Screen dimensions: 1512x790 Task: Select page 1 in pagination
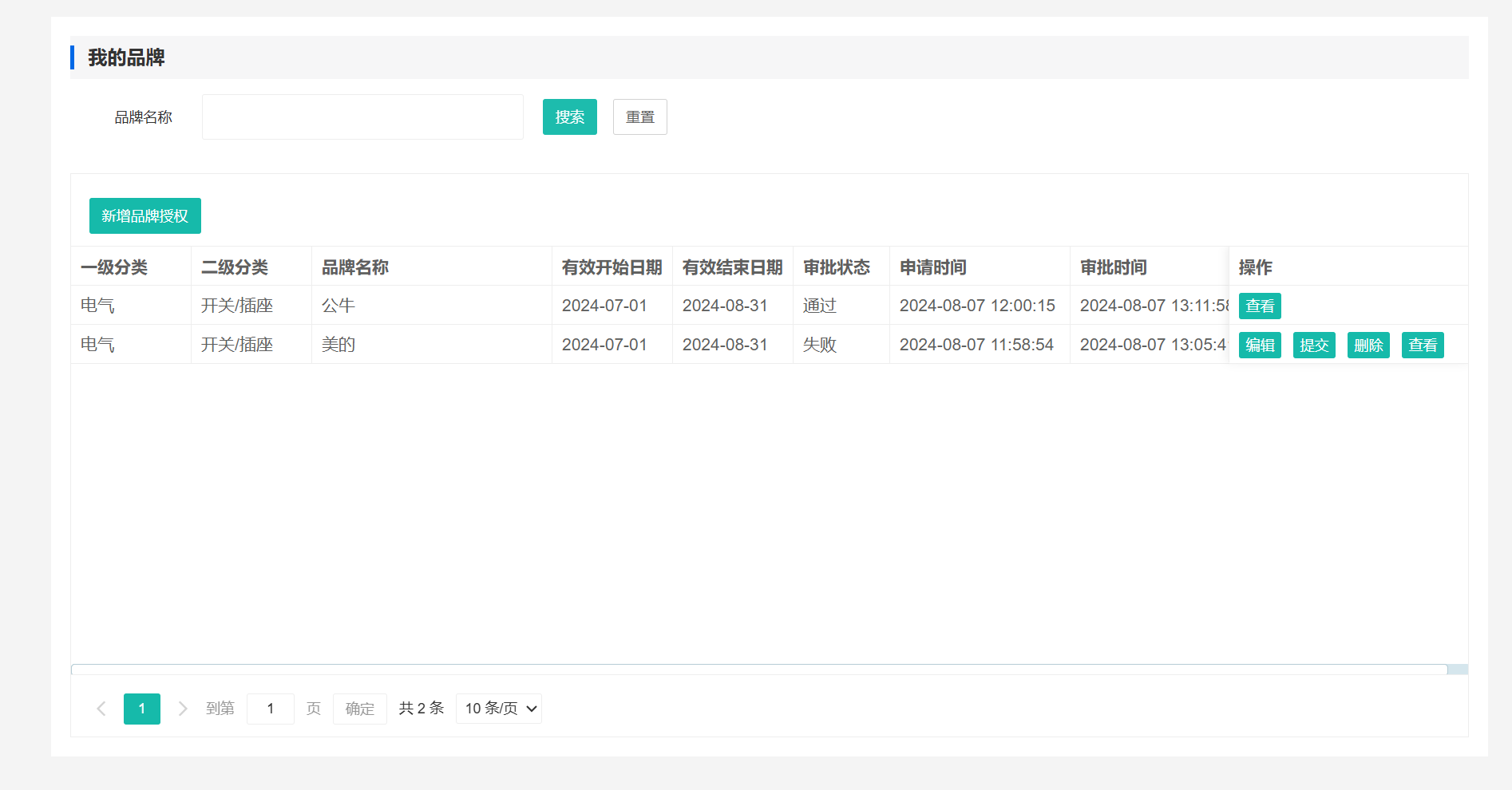click(142, 709)
